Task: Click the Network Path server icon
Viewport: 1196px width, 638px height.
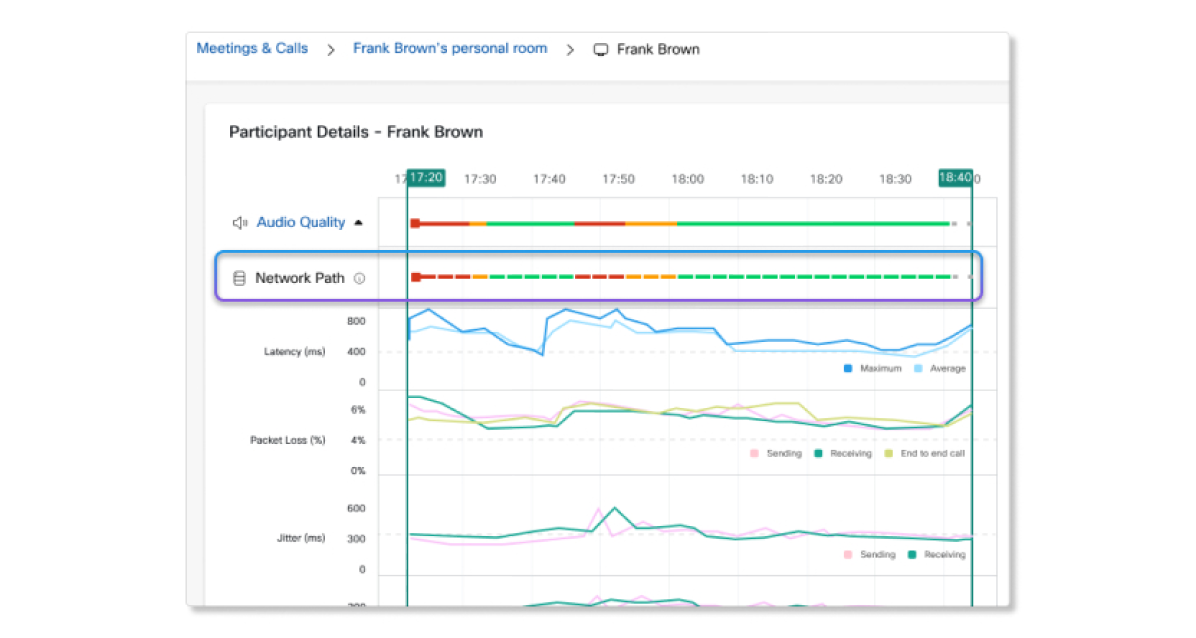Action: click(239, 279)
